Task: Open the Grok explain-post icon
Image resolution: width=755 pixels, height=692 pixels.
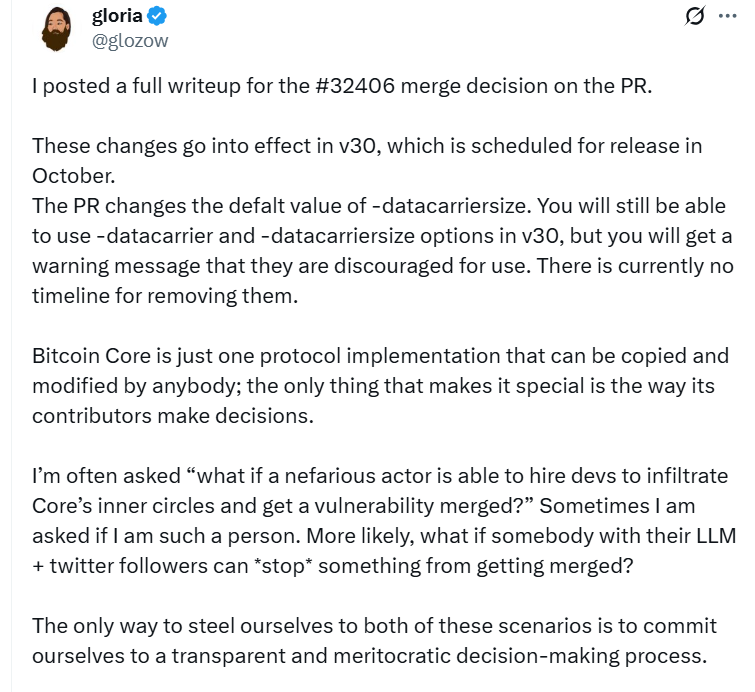Action: point(694,16)
